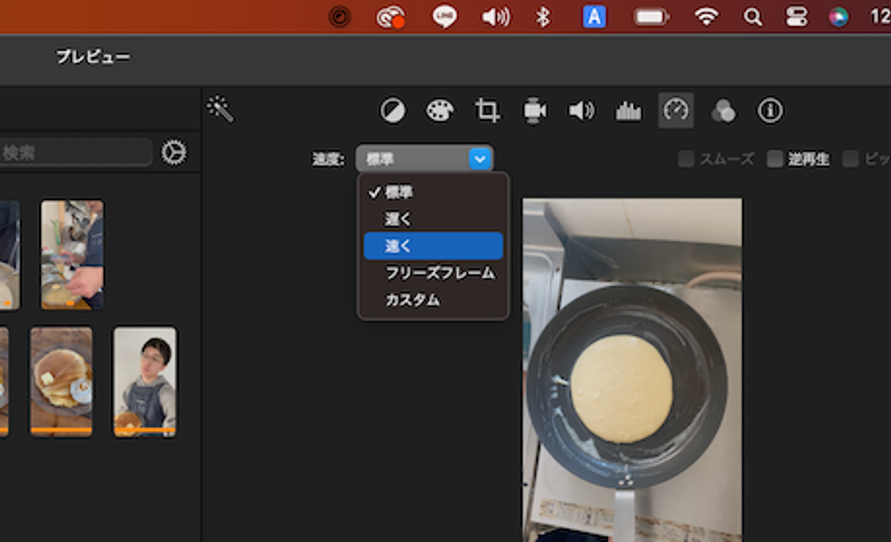Show the clip information icon
This screenshot has width=891, height=542.
pyautogui.click(x=770, y=111)
